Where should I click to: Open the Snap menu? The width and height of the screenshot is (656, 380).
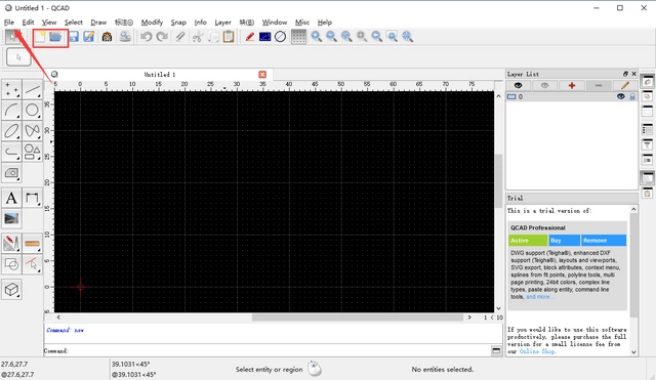pyautogui.click(x=178, y=22)
